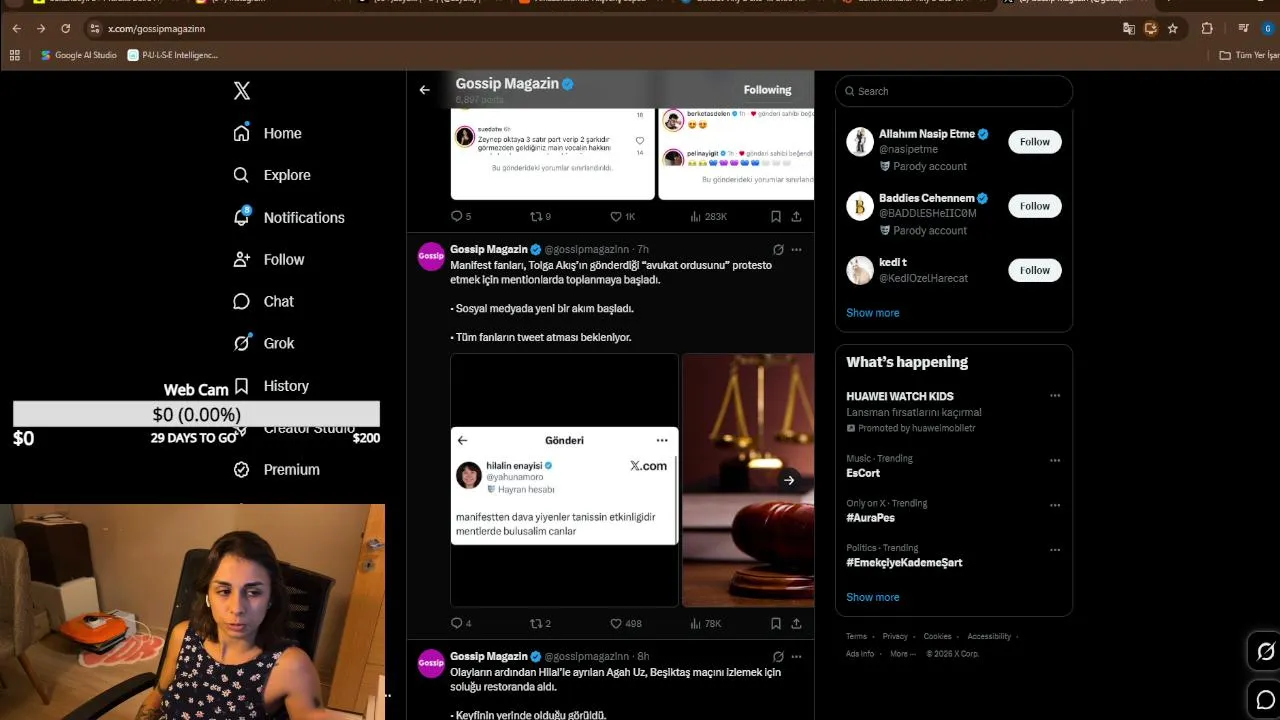Click the back arrow beside Gossip Magazin header
Image resolution: width=1280 pixels, height=720 pixels.
(x=425, y=90)
